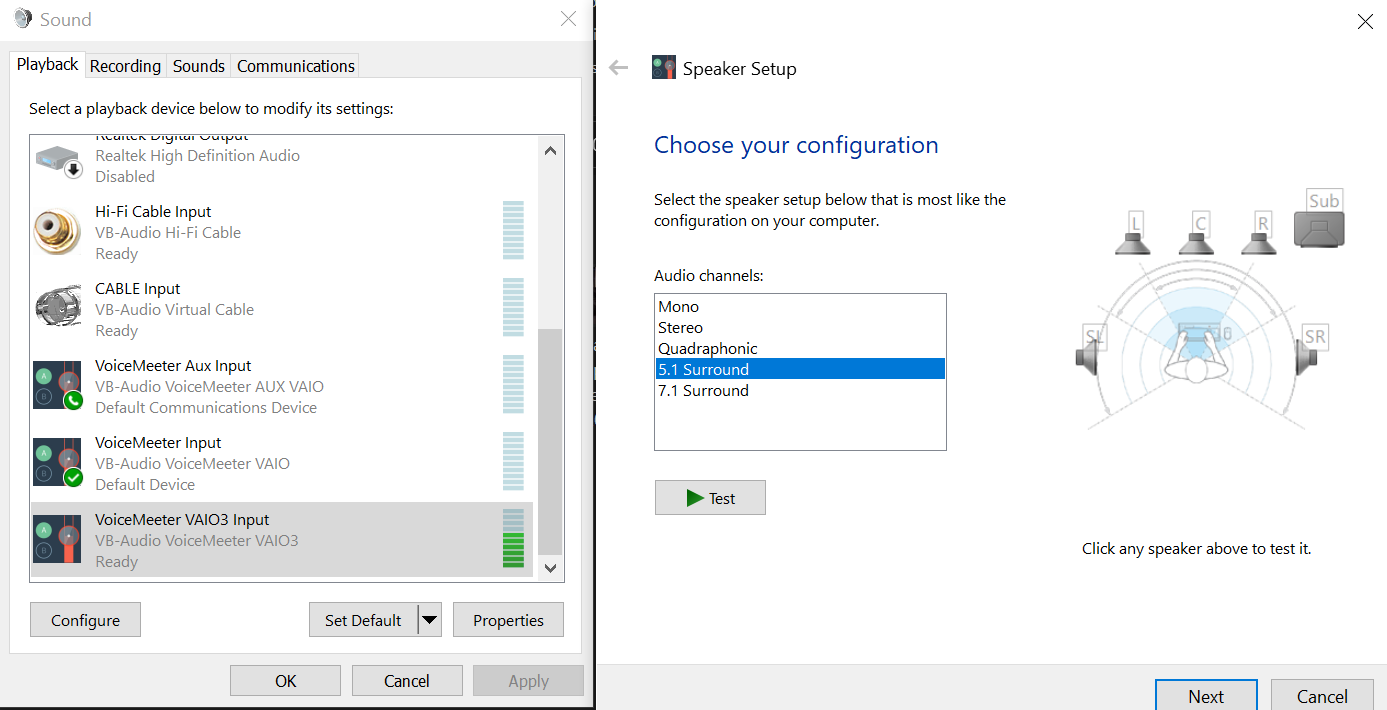Choose Stereo audio channel option
This screenshot has width=1387, height=710.
(x=681, y=328)
